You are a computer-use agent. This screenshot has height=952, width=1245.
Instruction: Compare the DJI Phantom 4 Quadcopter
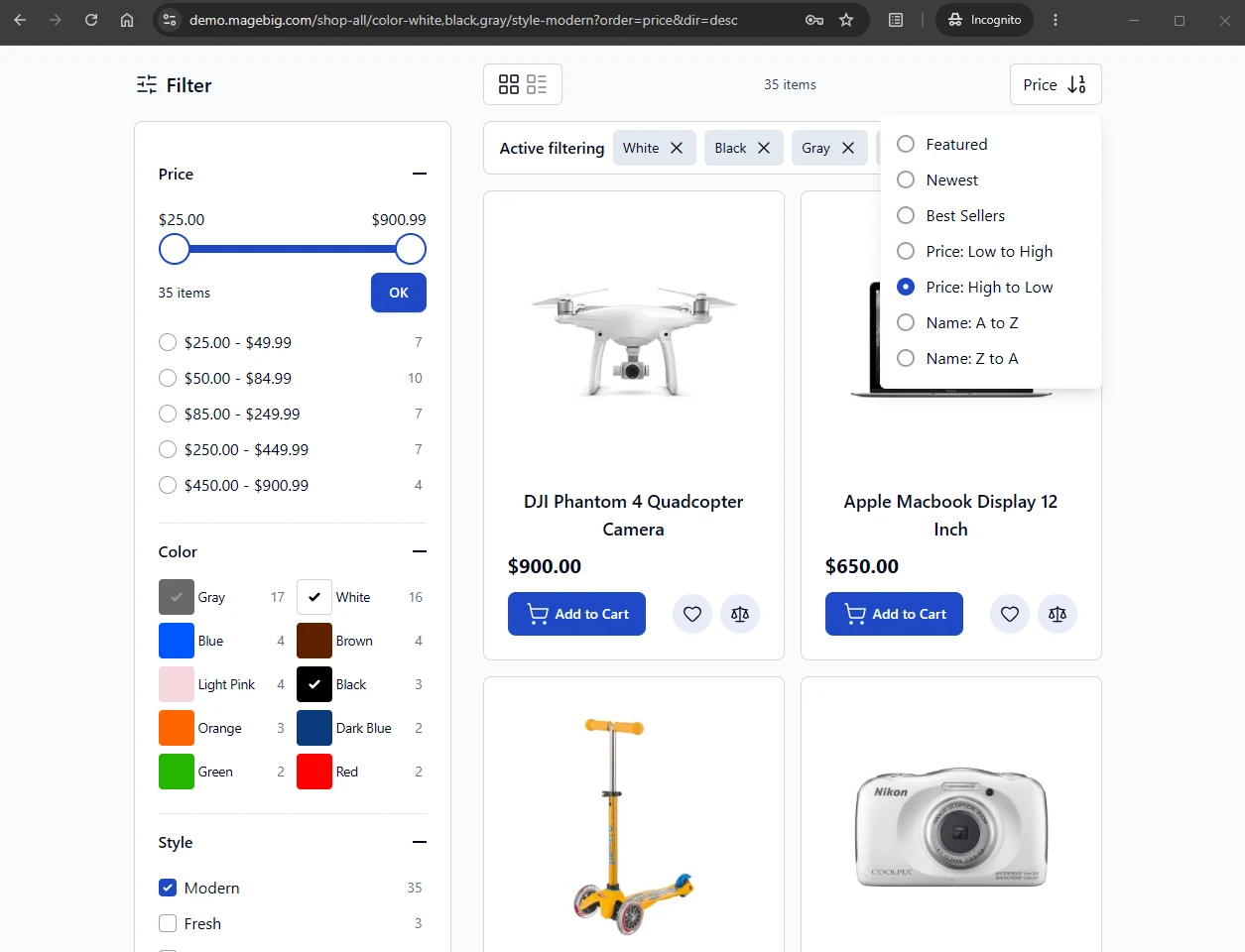pyautogui.click(x=740, y=614)
